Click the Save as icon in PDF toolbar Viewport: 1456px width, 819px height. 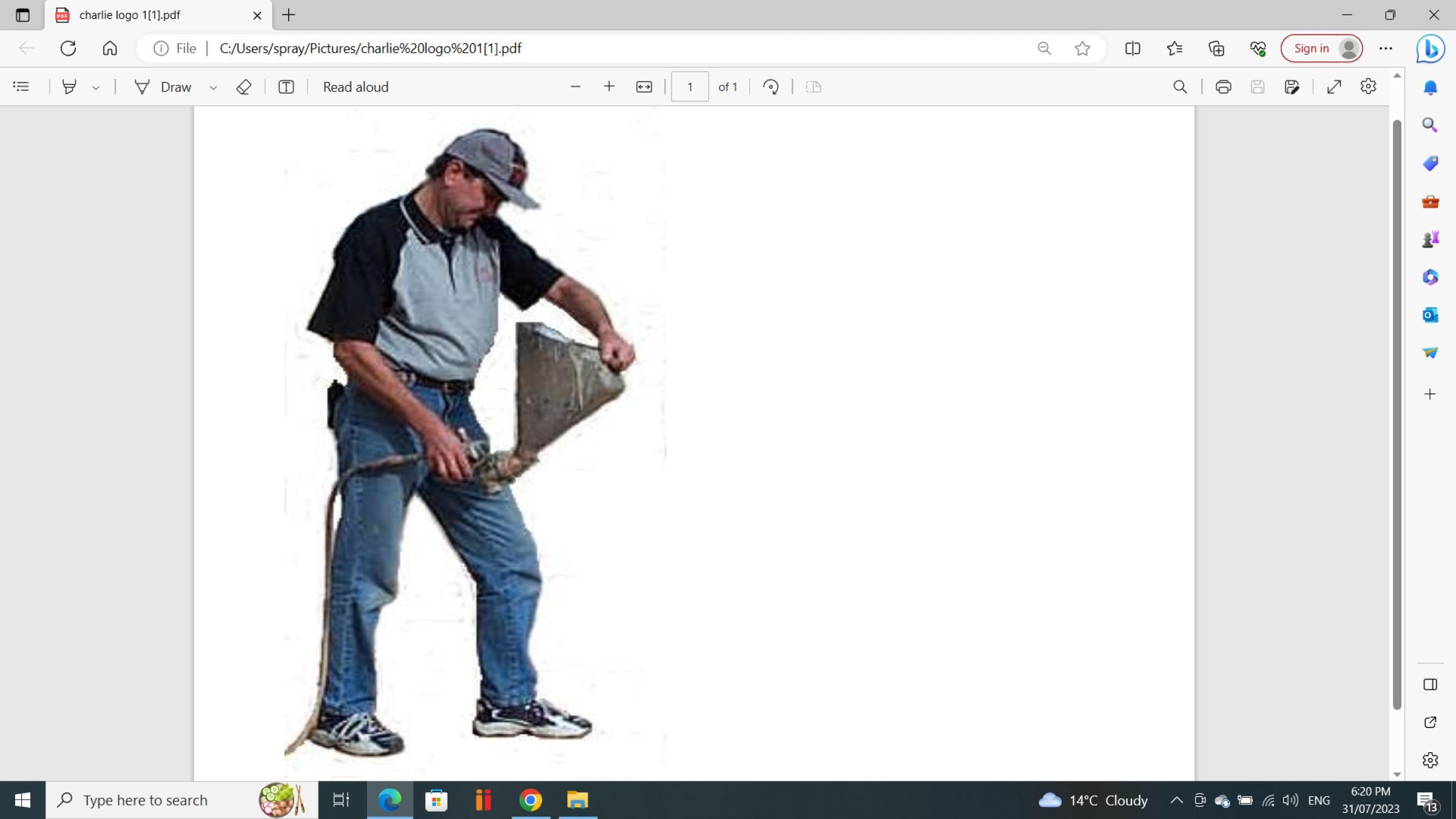pos(1292,87)
